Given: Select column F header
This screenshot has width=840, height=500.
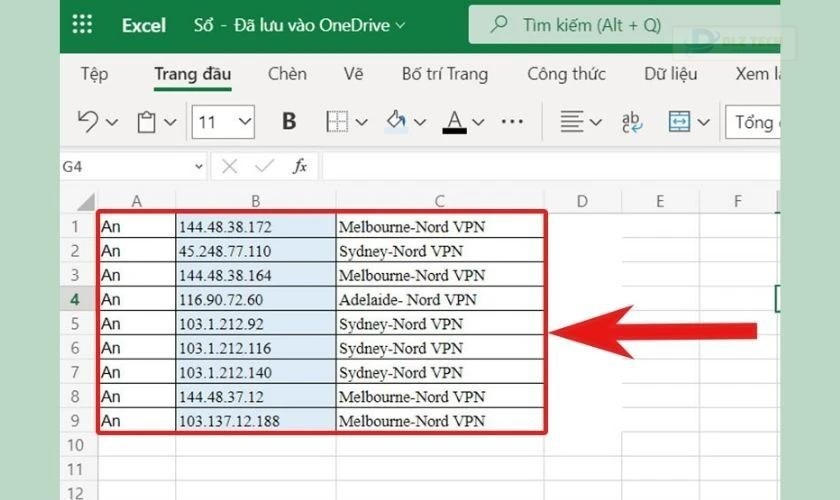Looking at the screenshot, I should coord(738,202).
